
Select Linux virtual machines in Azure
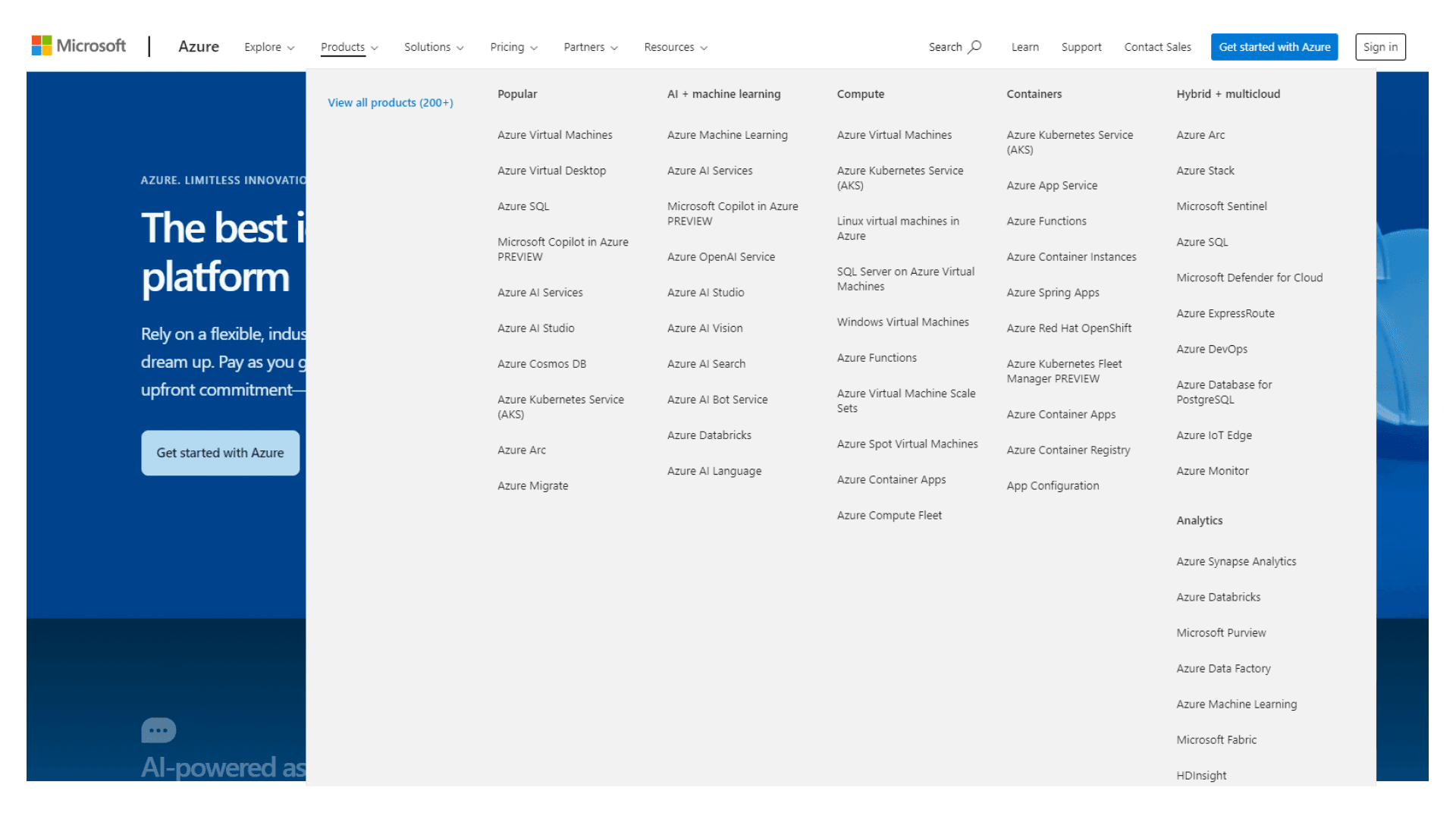click(x=898, y=228)
